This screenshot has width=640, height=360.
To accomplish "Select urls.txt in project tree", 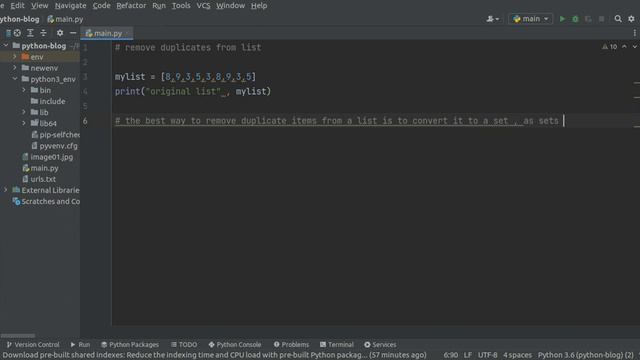I will (x=39, y=179).
